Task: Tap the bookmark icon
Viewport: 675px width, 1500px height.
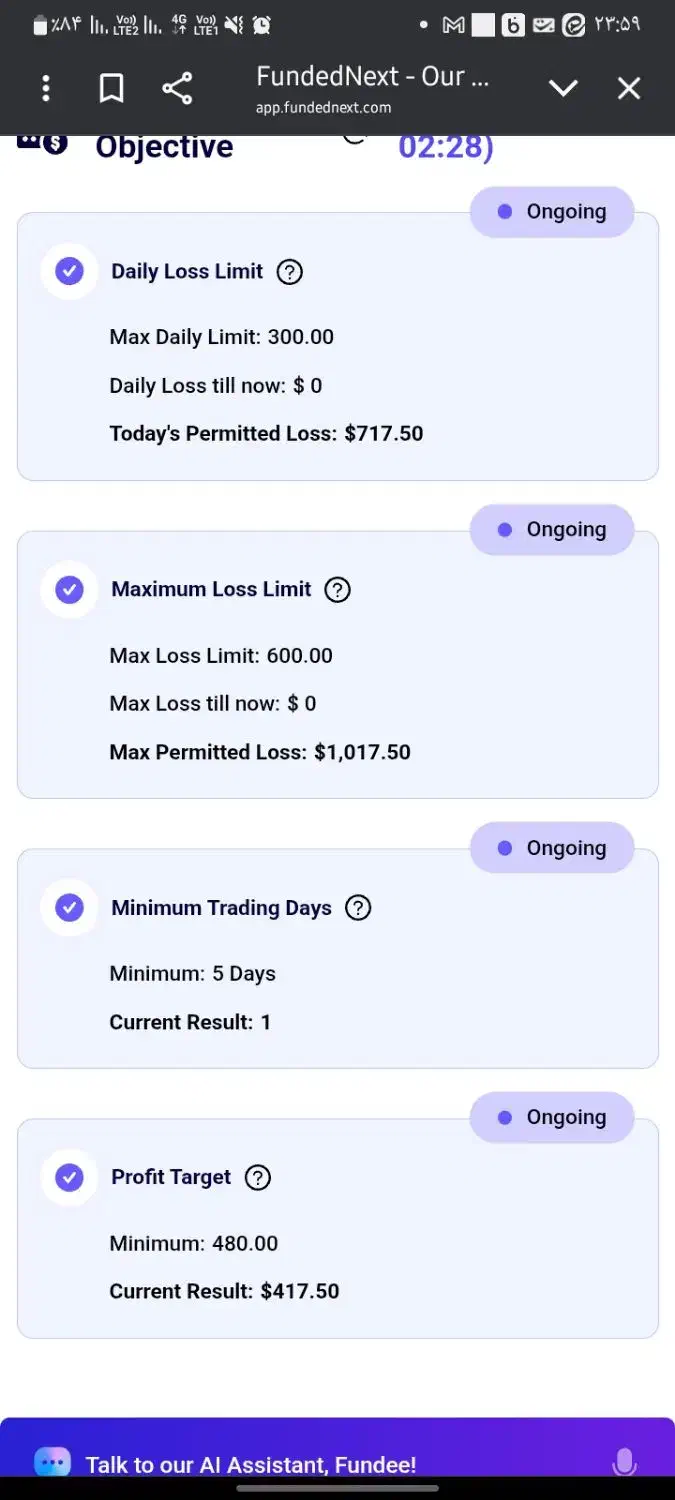Action: click(x=111, y=89)
